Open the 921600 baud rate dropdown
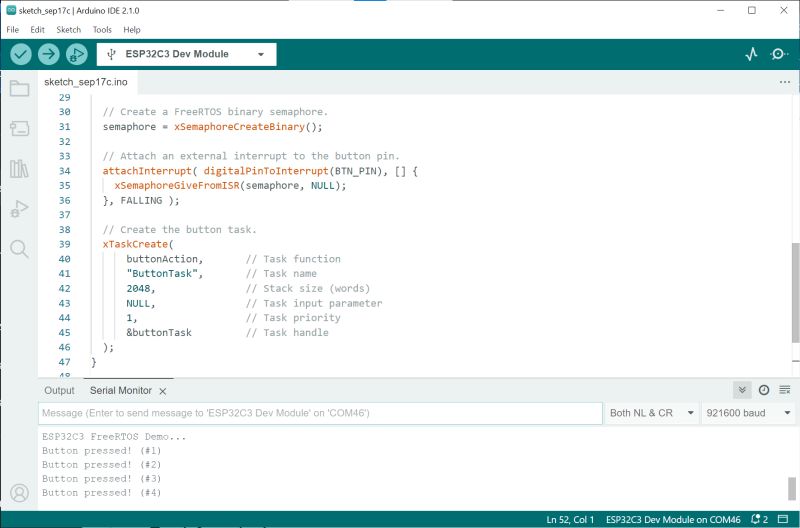The width and height of the screenshot is (800, 528). pos(748,413)
